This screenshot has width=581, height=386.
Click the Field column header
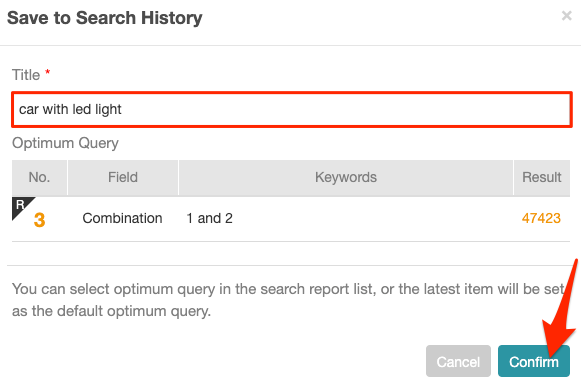pyautogui.click(x=123, y=177)
